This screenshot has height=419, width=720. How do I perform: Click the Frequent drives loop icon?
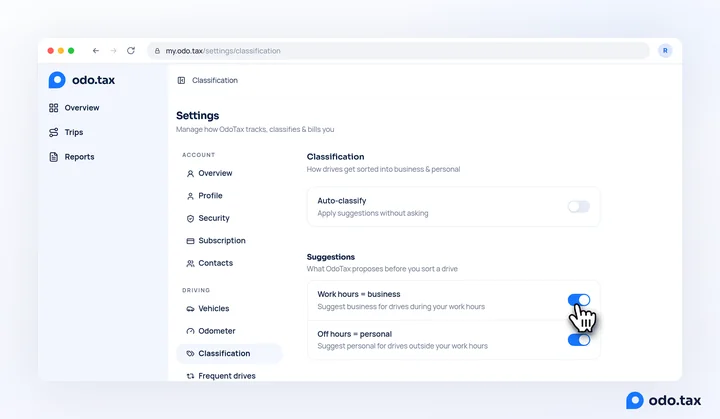click(x=190, y=376)
